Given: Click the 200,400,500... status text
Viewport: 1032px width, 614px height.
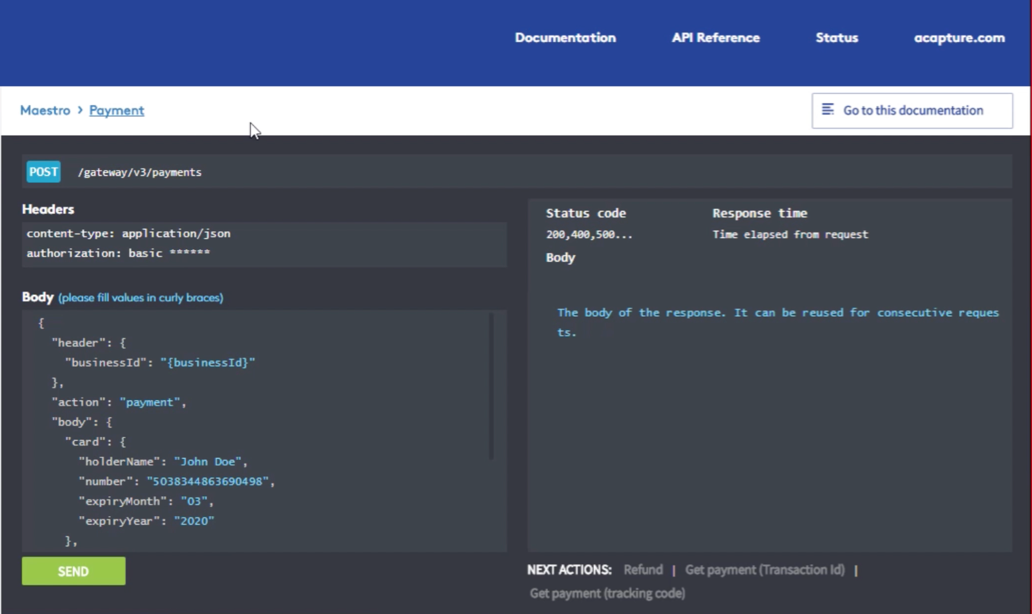Looking at the screenshot, I should pos(589,234).
